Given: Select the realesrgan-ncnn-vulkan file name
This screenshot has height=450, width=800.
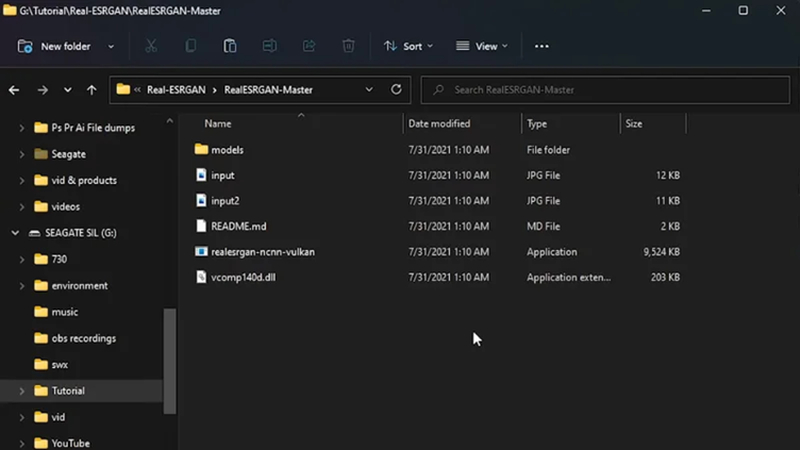Looking at the screenshot, I should click(x=263, y=252).
